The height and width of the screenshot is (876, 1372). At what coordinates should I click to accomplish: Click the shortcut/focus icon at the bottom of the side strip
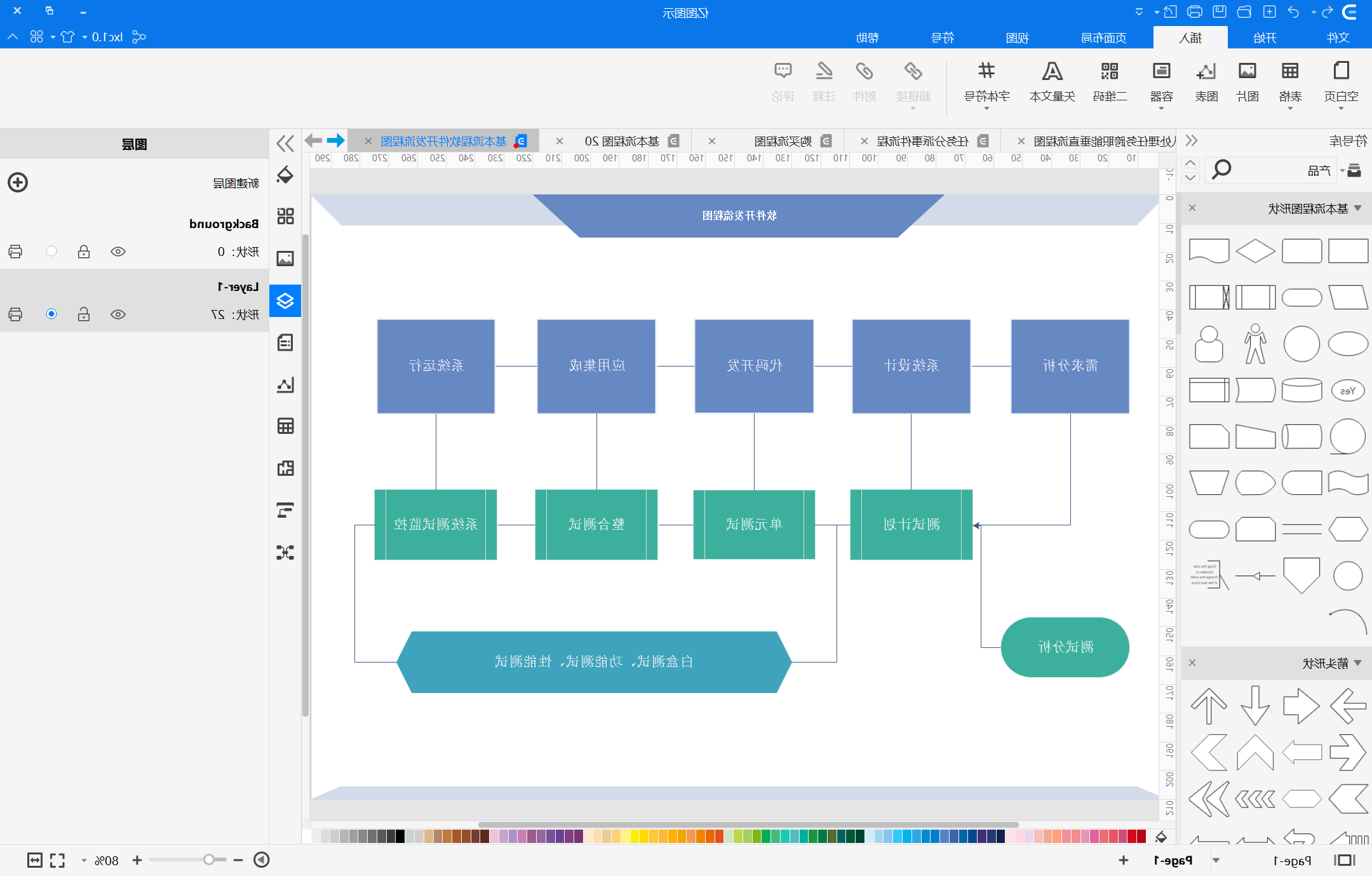pos(285,552)
